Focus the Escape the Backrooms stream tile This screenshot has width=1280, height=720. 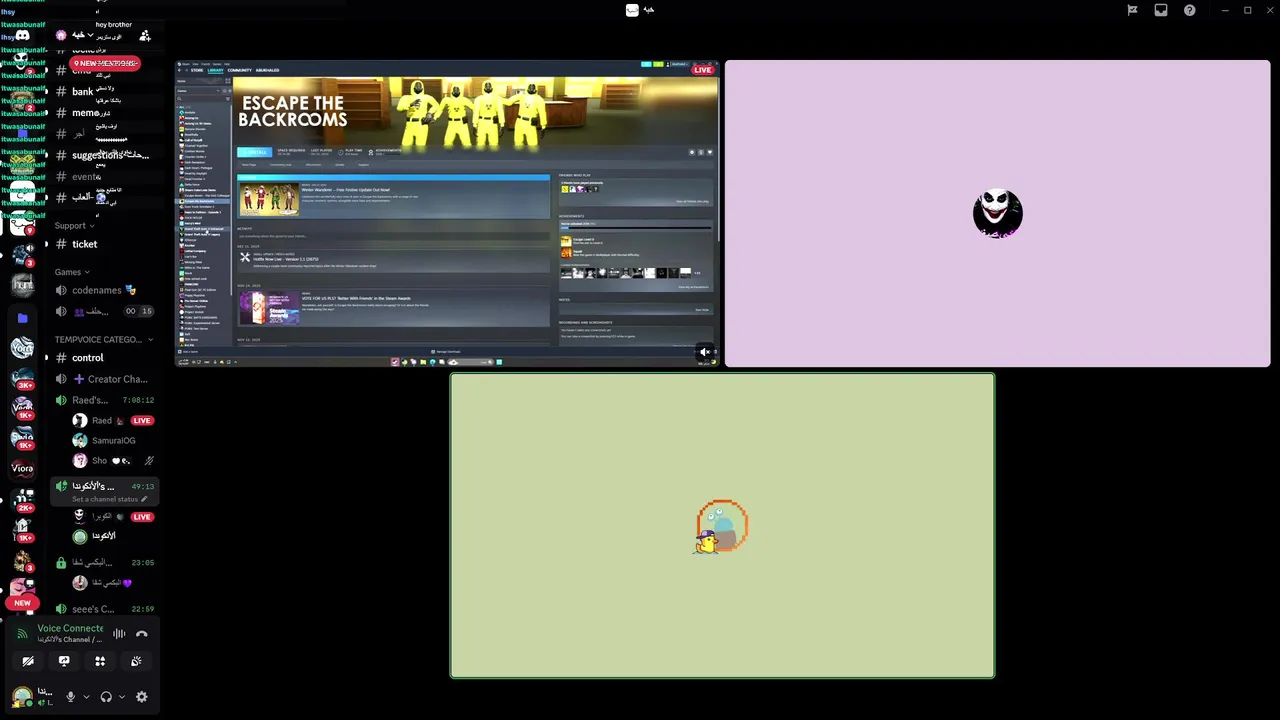tap(448, 213)
